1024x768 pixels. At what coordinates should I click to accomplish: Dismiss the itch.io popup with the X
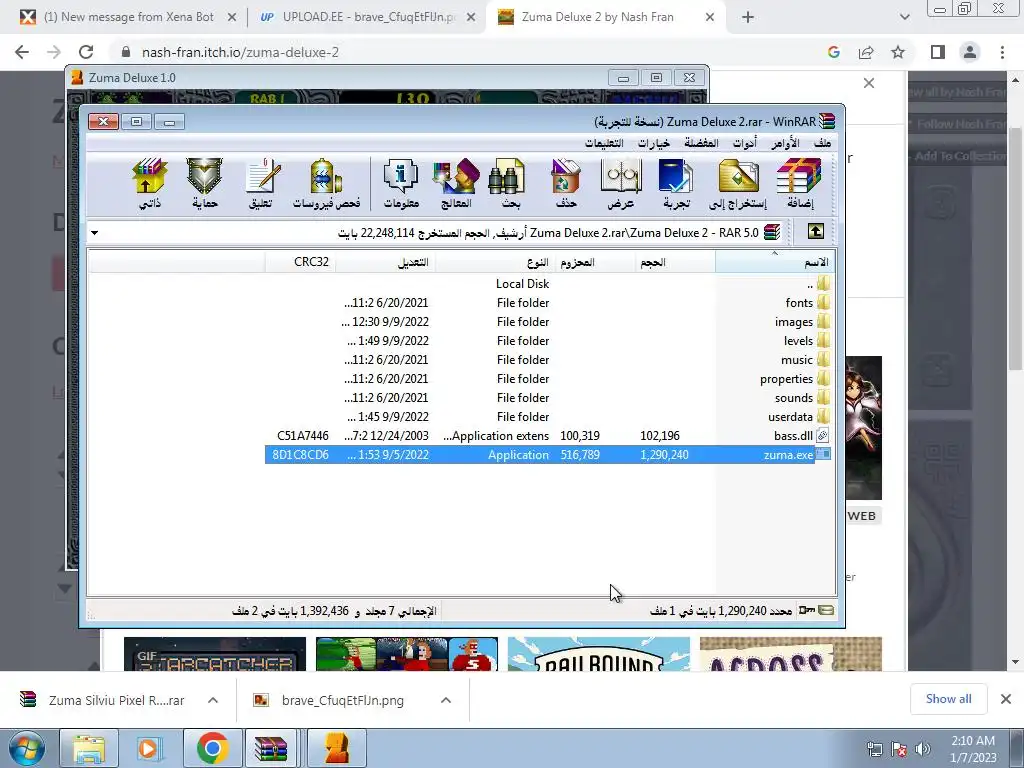pyautogui.click(x=869, y=83)
